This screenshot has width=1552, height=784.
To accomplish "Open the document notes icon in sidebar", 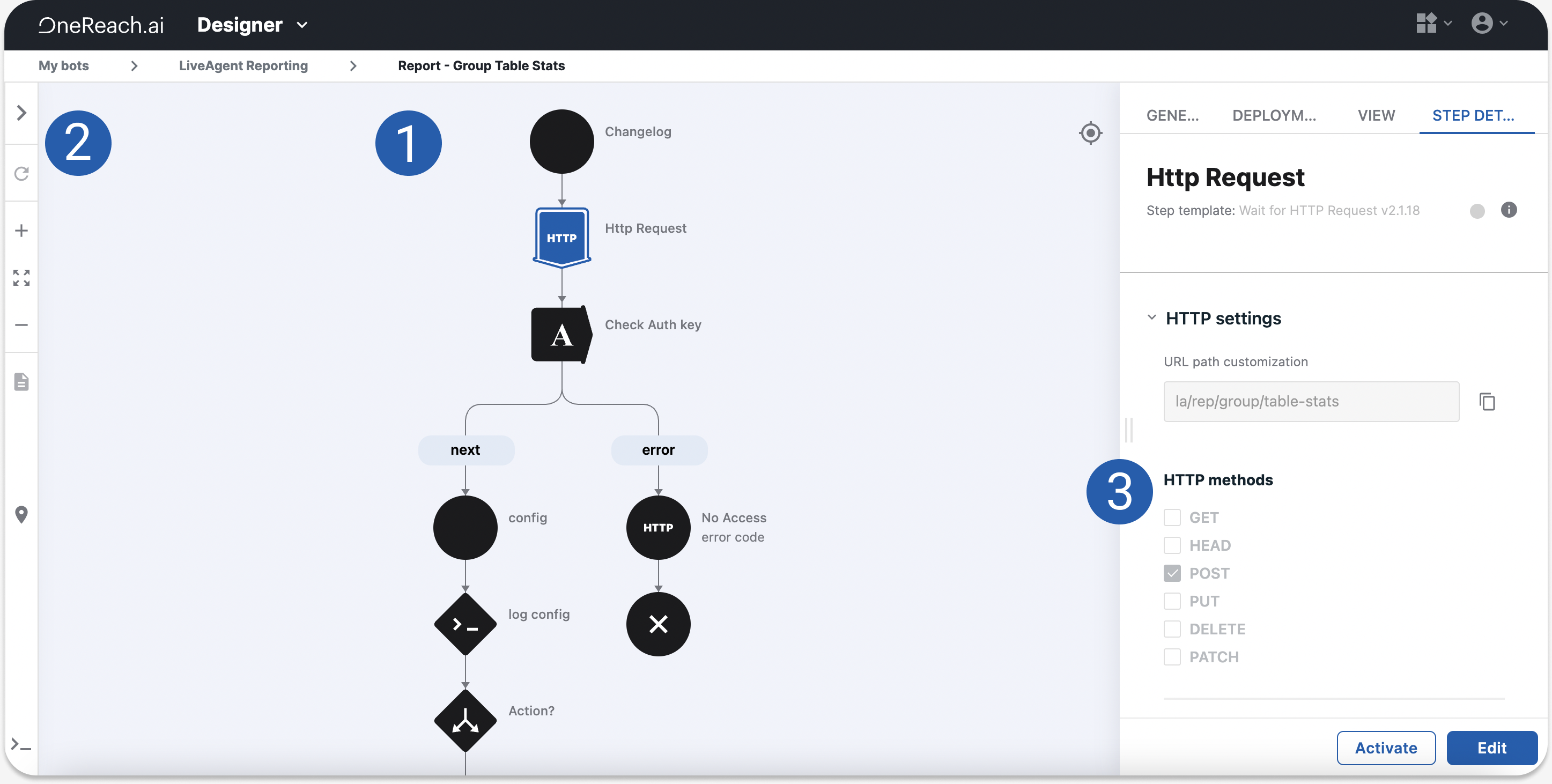I will point(21,381).
